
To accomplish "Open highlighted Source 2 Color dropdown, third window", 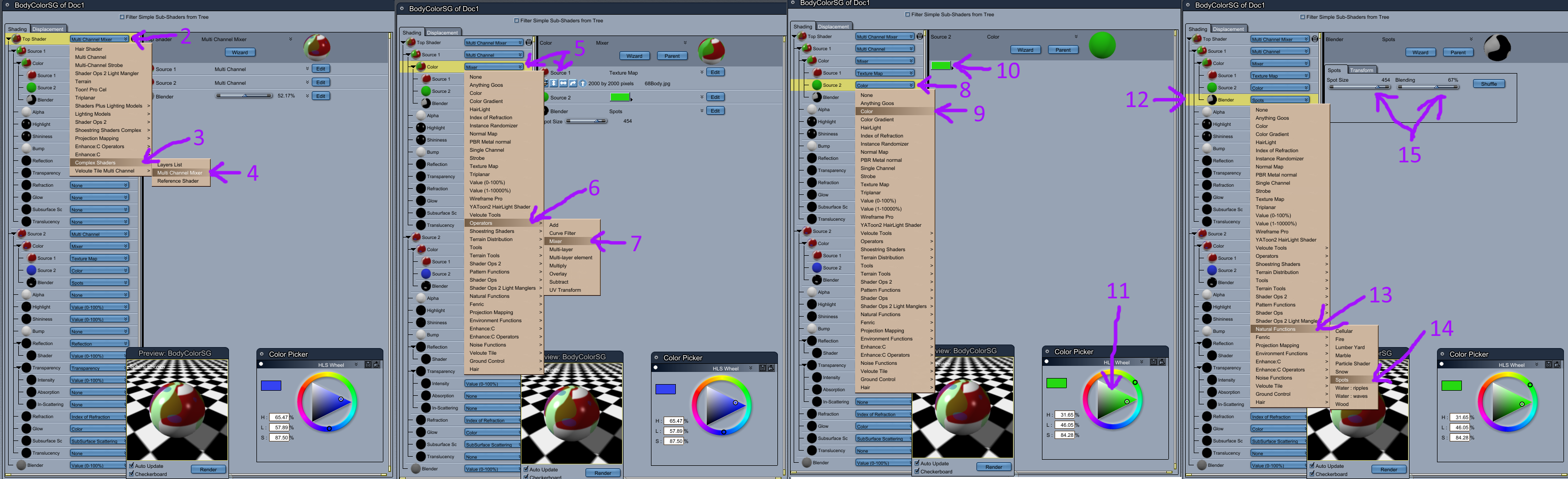I will (x=885, y=85).
